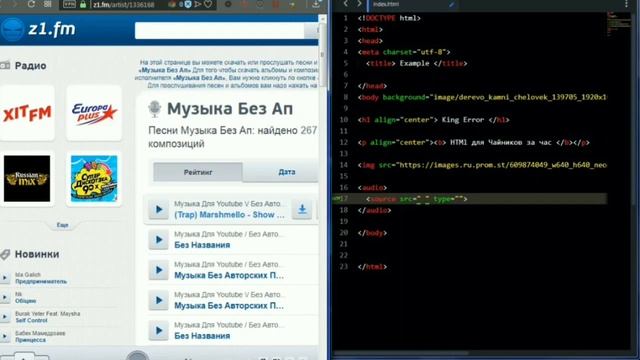Click the editor minimap preview

click(x=618, y=24)
